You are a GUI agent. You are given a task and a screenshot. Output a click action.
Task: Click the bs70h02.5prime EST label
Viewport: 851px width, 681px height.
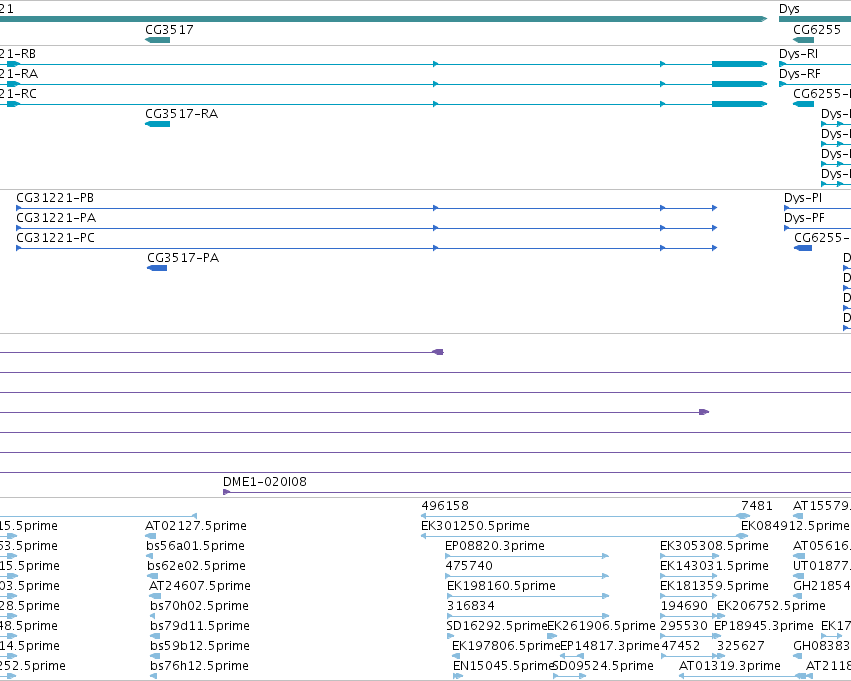point(199,606)
